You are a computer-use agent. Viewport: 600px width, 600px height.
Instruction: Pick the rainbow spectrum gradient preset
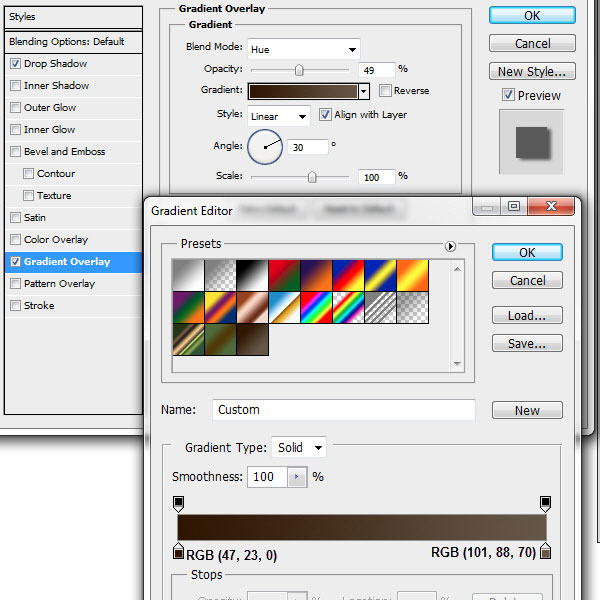point(316,307)
